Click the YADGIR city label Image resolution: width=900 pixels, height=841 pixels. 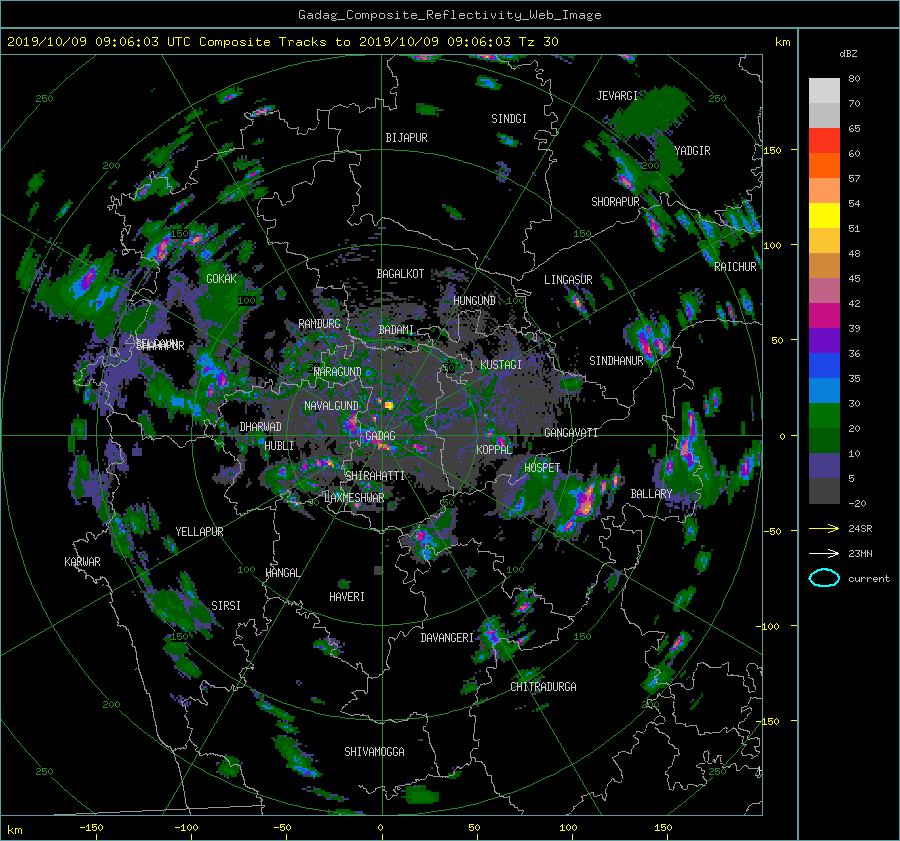(x=692, y=151)
